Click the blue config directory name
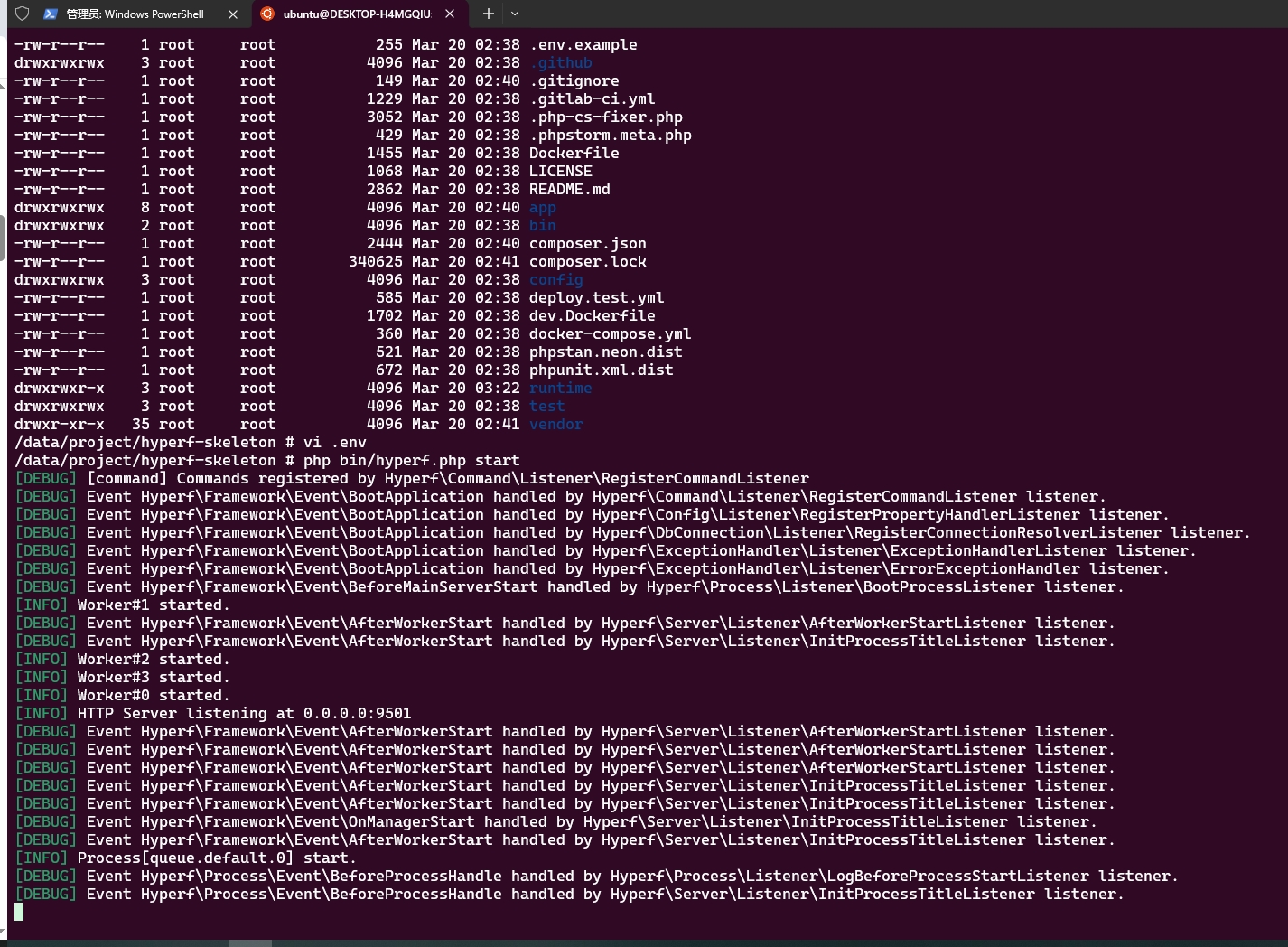The width and height of the screenshot is (1288, 947). (x=556, y=280)
